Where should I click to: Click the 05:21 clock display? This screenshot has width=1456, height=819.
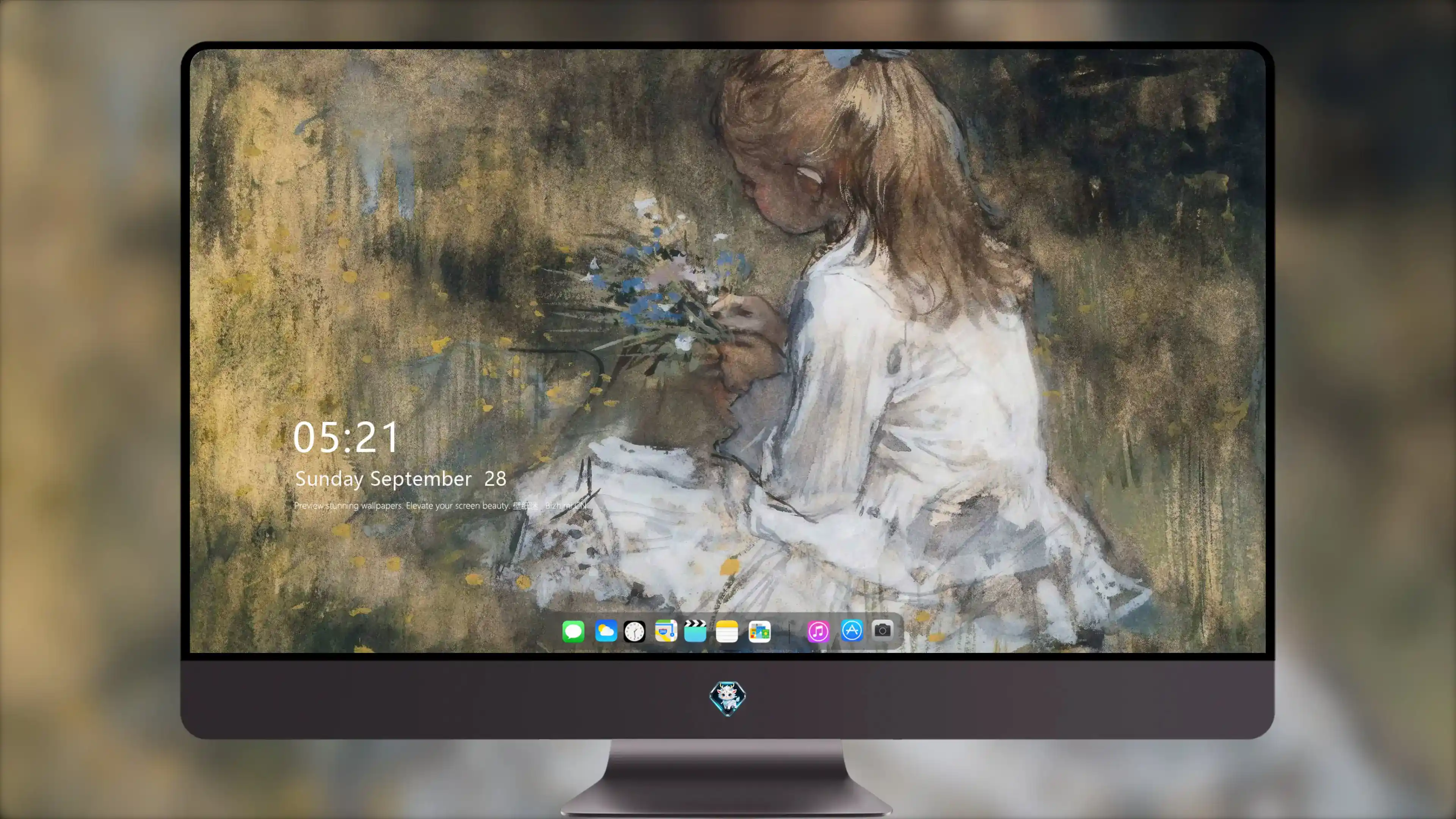346,437
